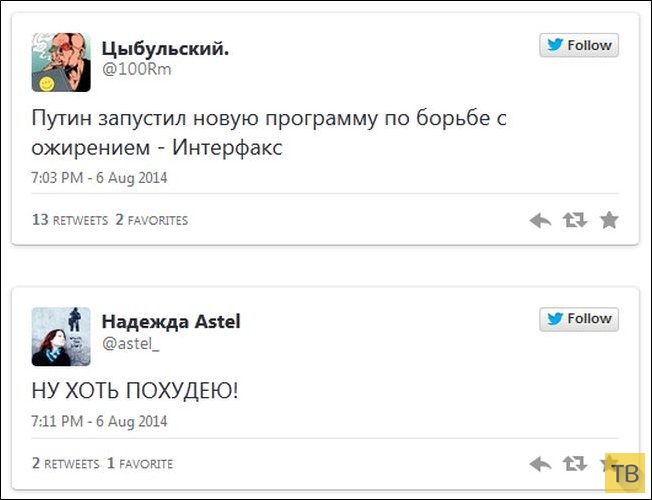View the 13 retweets list
This screenshot has height=500, width=652.
pyautogui.click(x=69, y=220)
